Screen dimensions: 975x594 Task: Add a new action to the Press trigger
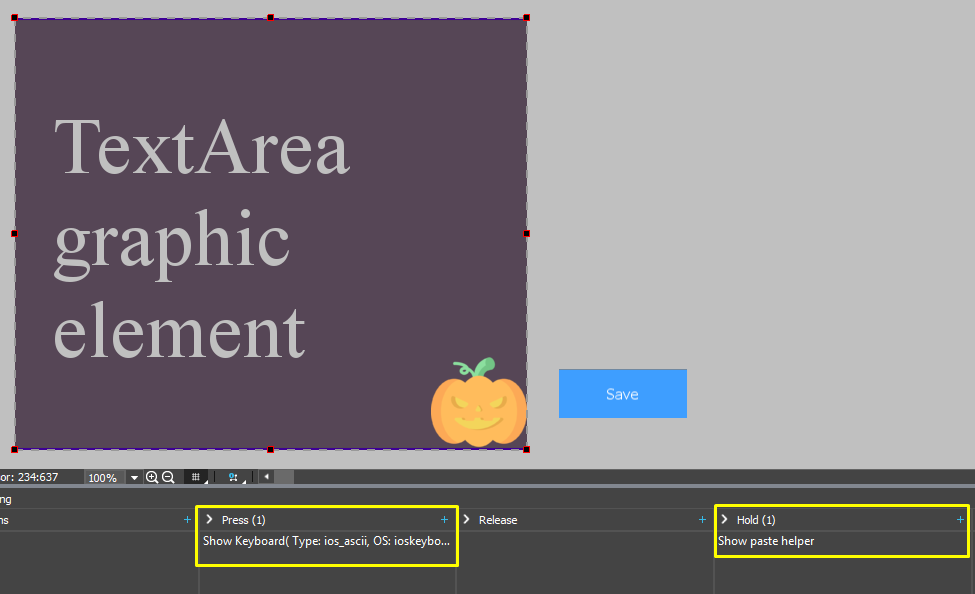tap(444, 519)
